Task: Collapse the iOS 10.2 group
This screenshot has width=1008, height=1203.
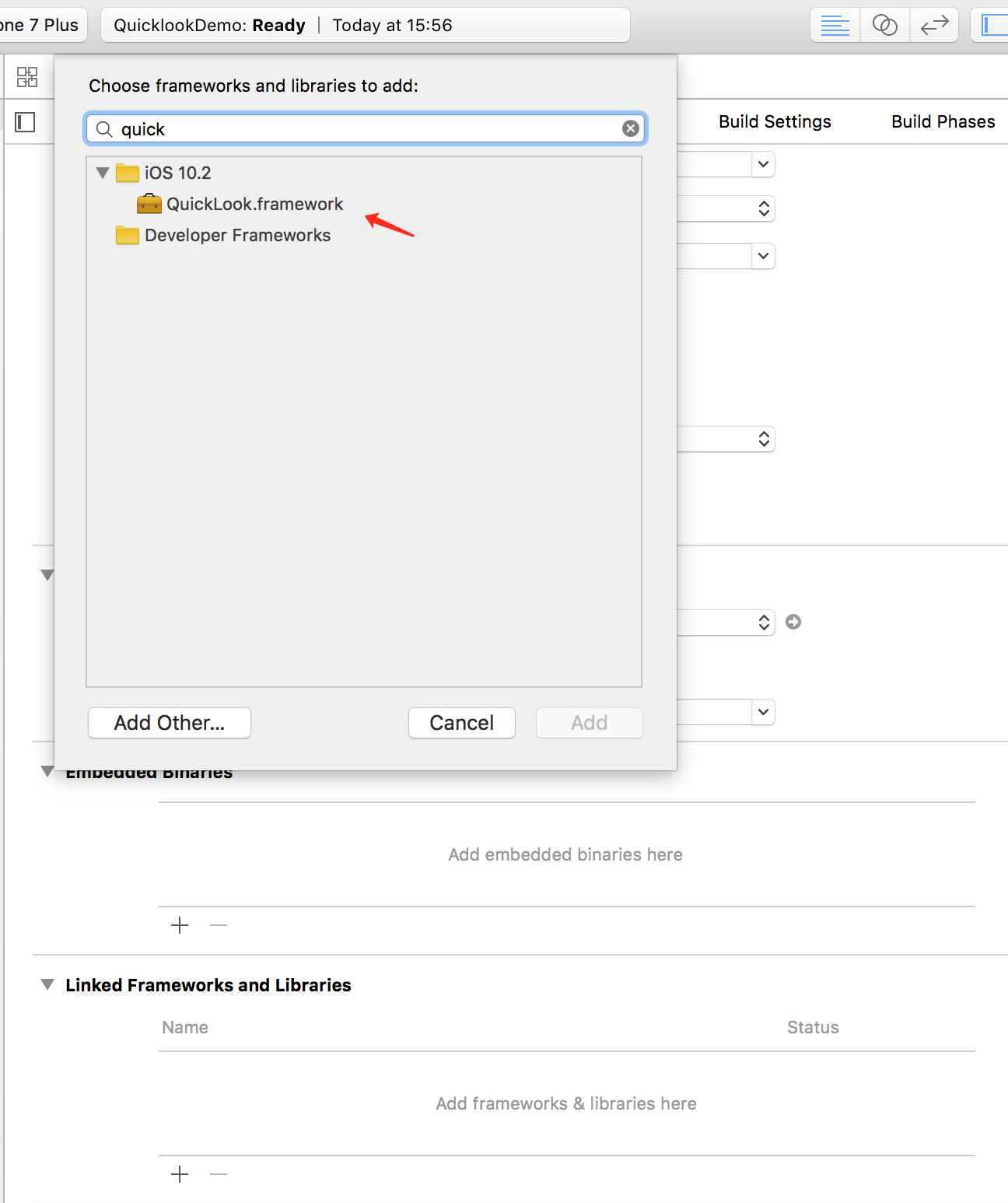Action: 102,173
